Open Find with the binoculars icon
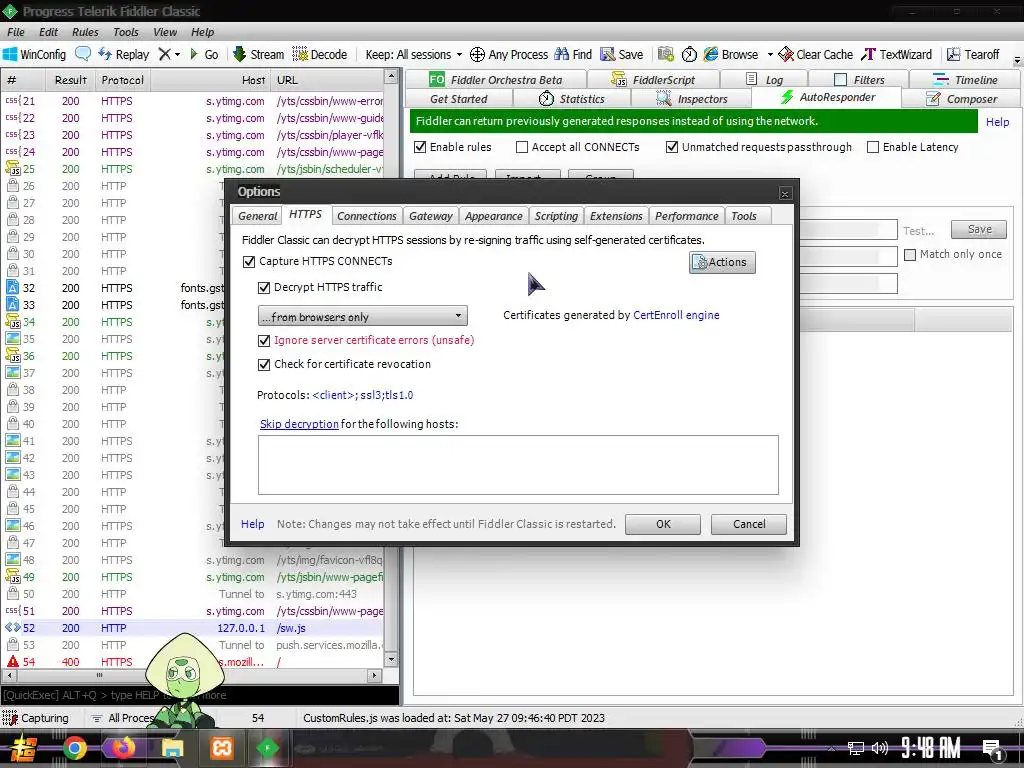Screen dimensions: 1024x768 562,54
